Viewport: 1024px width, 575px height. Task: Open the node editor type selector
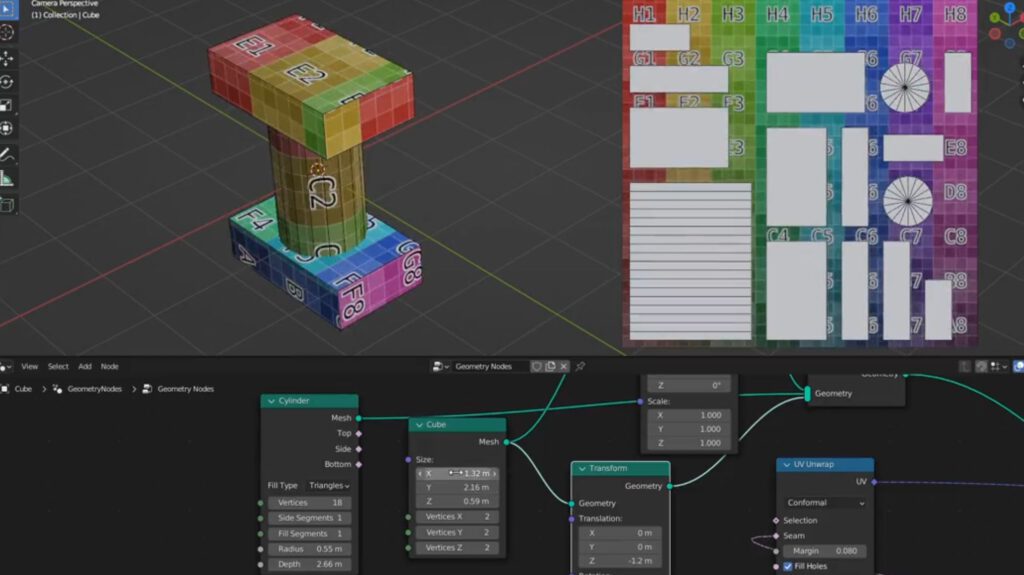tap(6, 367)
